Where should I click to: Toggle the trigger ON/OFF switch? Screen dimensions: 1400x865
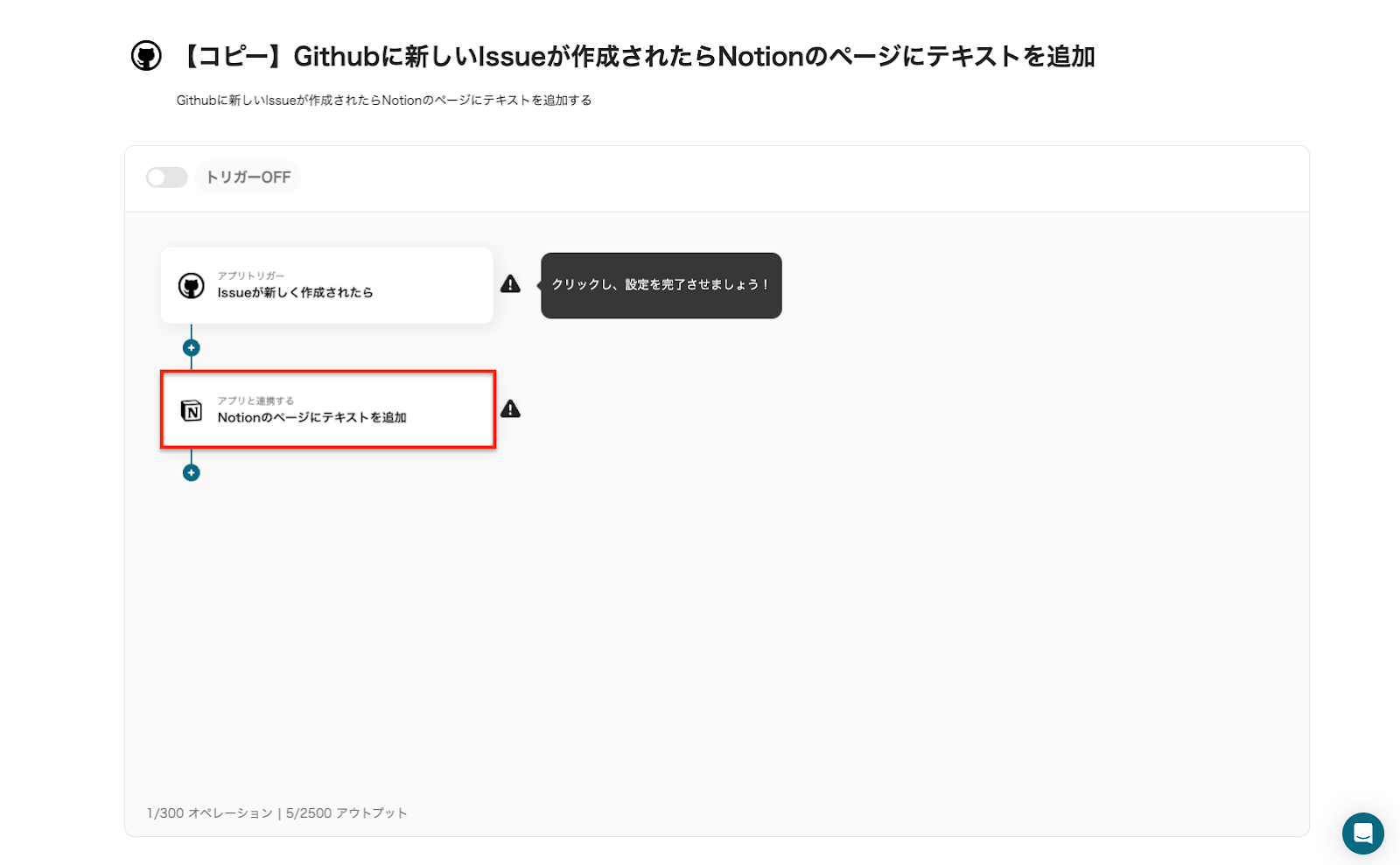(x=166, y=178)
